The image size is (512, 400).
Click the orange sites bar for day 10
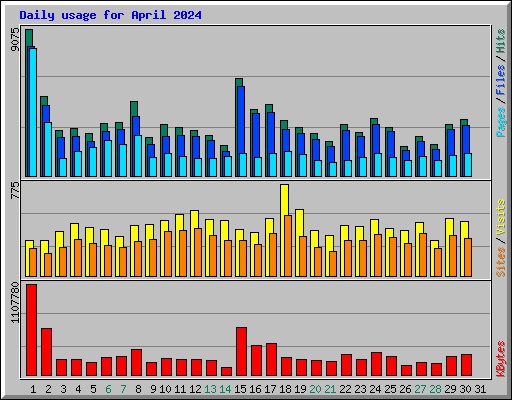[x=168, y=254]
